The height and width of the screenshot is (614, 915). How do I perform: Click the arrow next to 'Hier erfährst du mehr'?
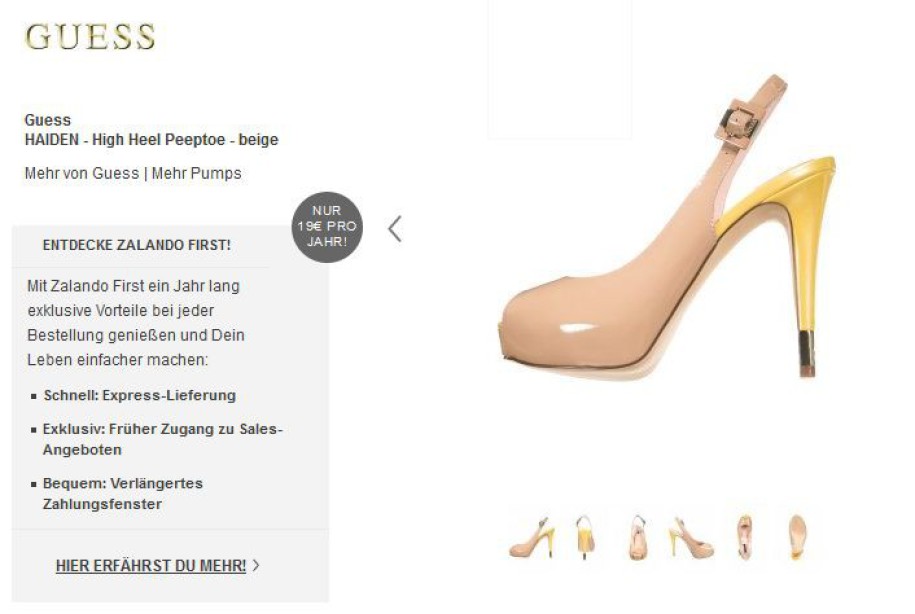click(256, 565)
